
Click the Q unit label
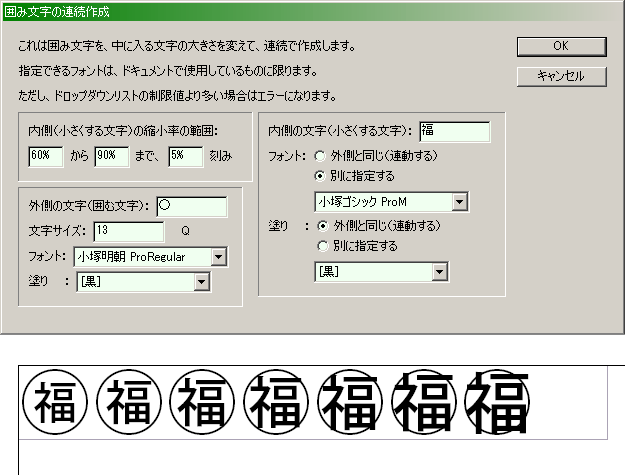185,231
